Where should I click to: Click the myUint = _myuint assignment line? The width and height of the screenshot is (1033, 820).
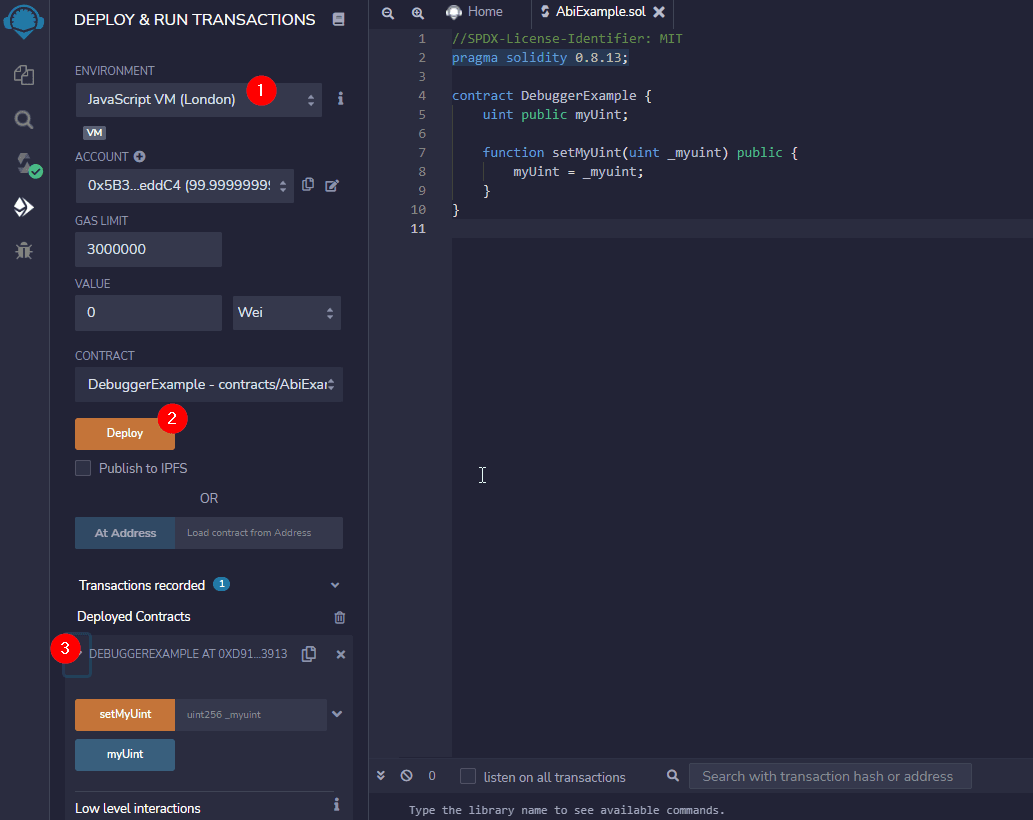pos(578,172)
